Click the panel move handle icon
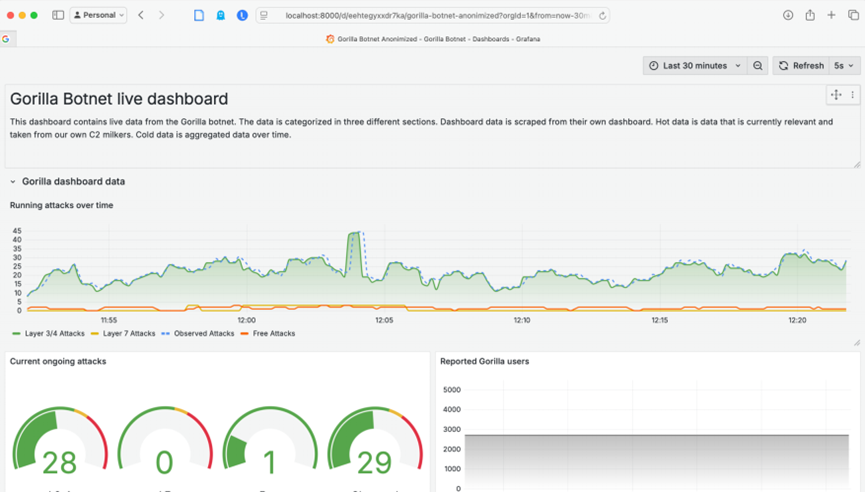This screenshot has width=865, height=492. (x=836, y=95)
